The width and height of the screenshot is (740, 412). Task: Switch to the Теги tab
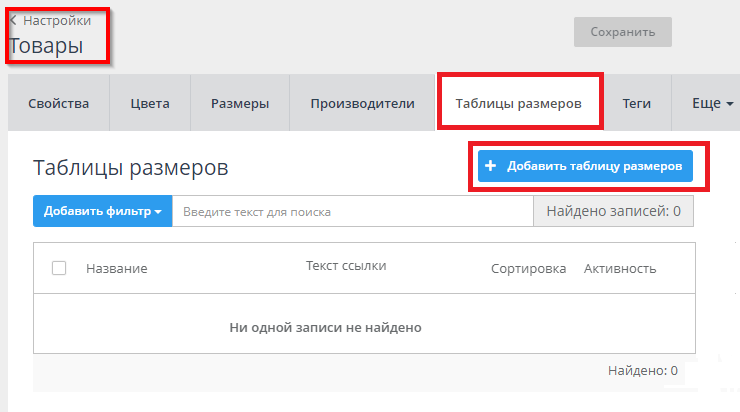[x=637, y=103]
